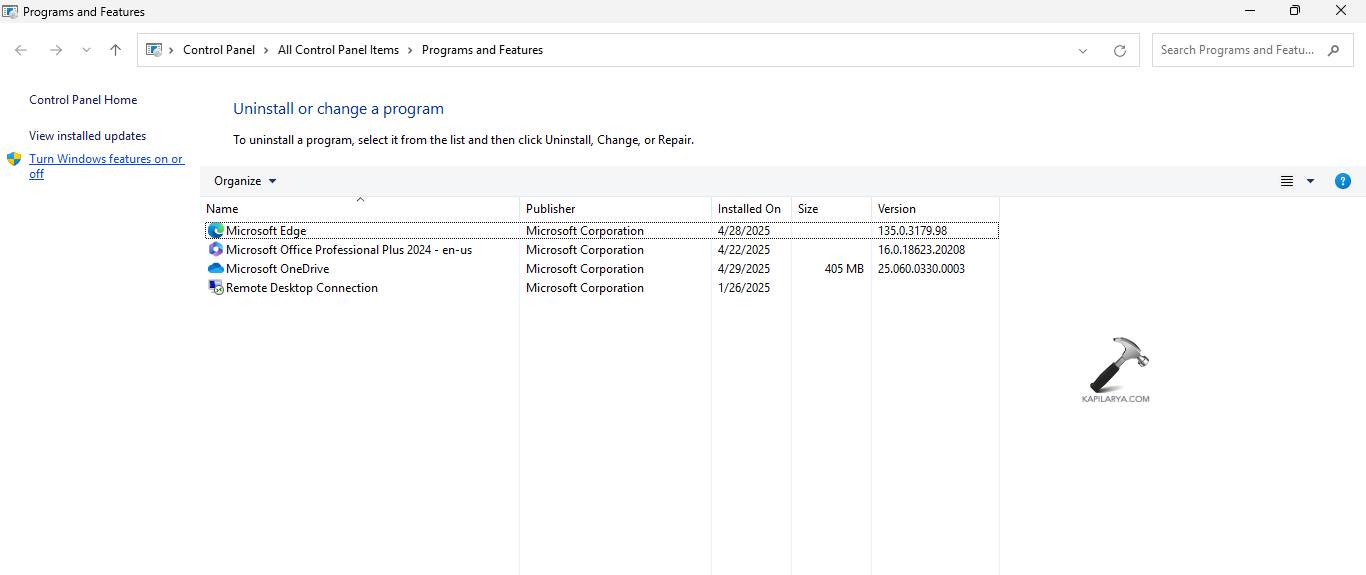
Task: Expand the view options dropdown arrow
Action: pyautogui.click(x=1310, y=181)
